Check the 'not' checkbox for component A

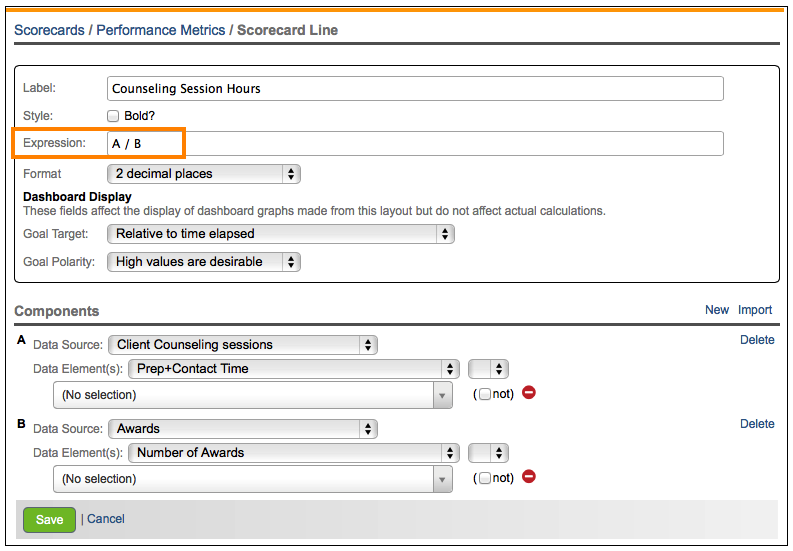pos(486,394)
